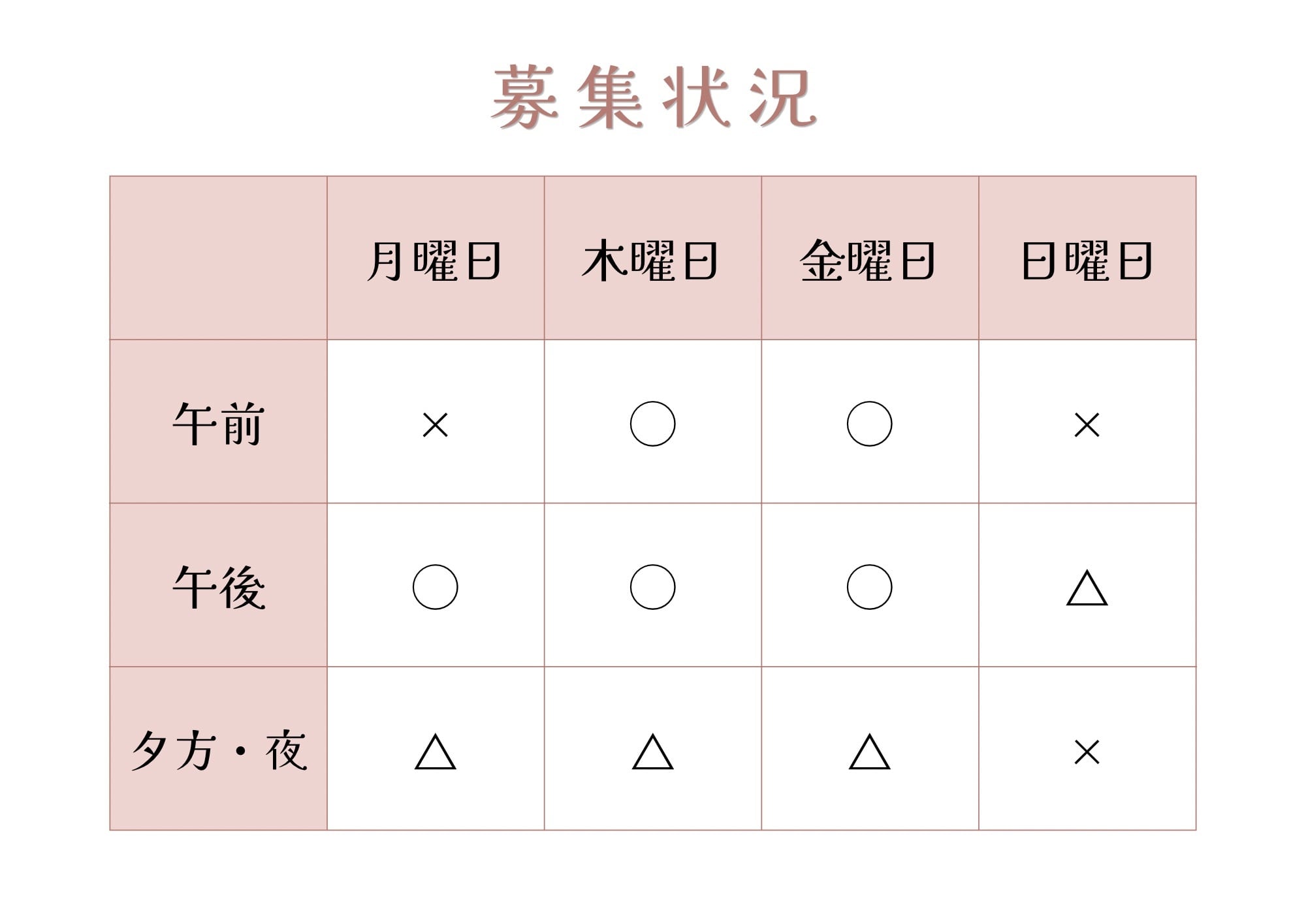
Task: Select the 午後 row label
Action: (218, 587)
